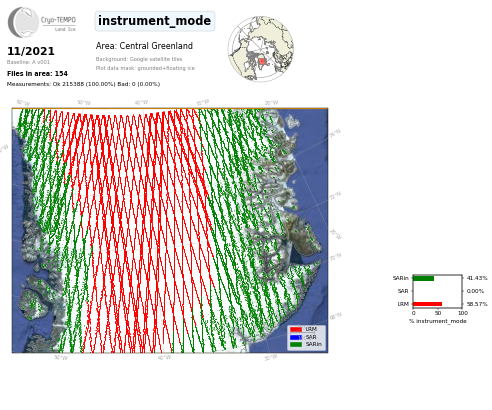
Task: Click the blue SAR legend swatch
Action: tap(296, 337)
